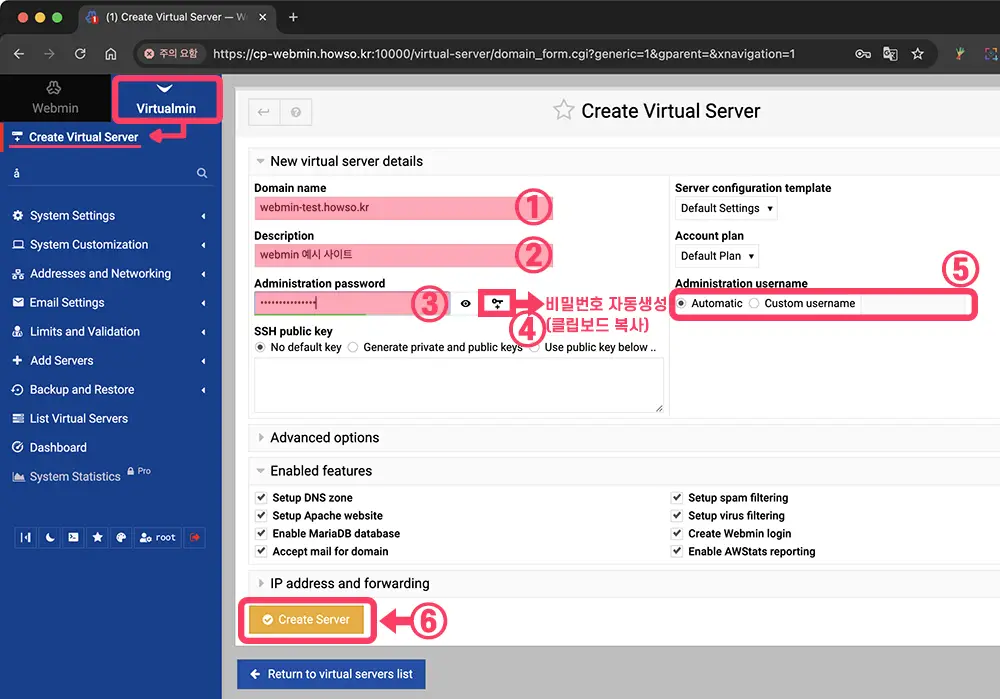The height and width of the screenshot is (699, 1000).
Task: Click browser forward arrow
Action: click(x=49, y=54)
